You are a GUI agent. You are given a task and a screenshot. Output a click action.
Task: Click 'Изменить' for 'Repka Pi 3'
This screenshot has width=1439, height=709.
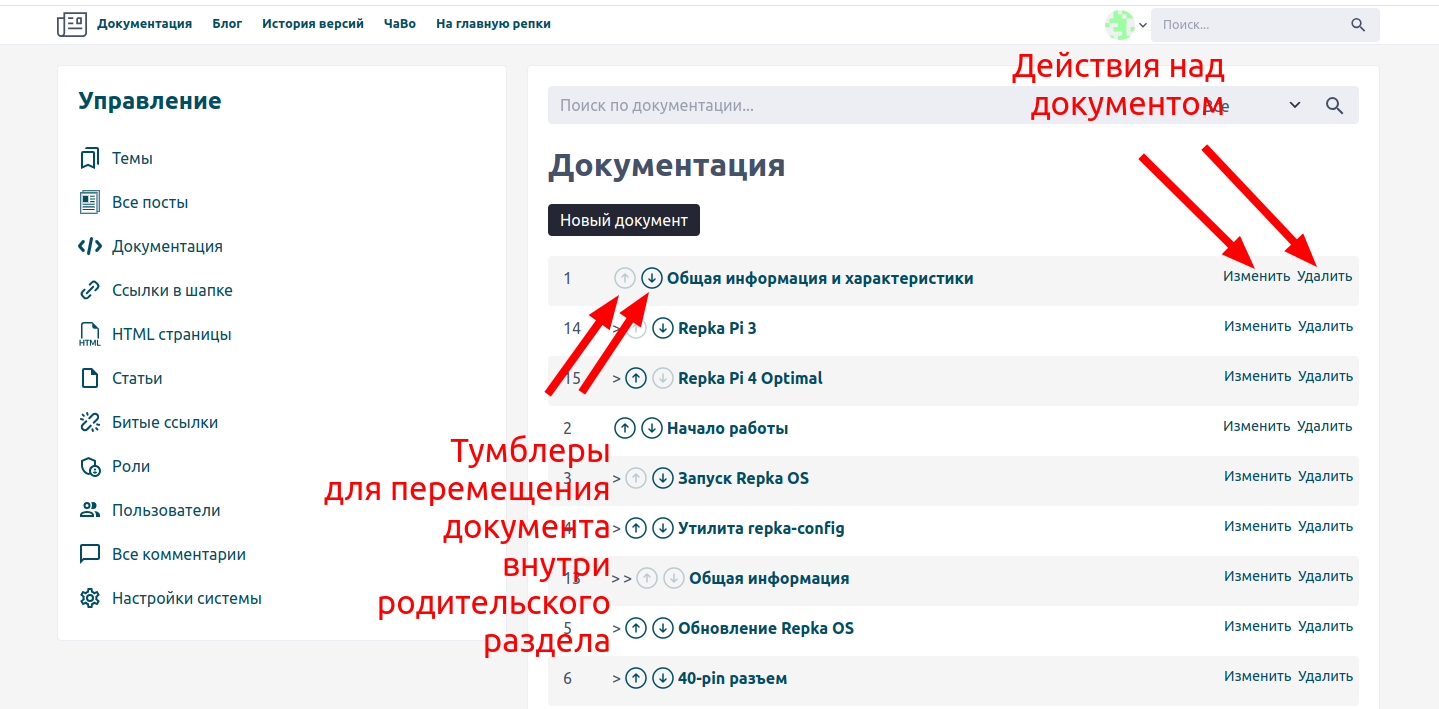(1257, 326)
